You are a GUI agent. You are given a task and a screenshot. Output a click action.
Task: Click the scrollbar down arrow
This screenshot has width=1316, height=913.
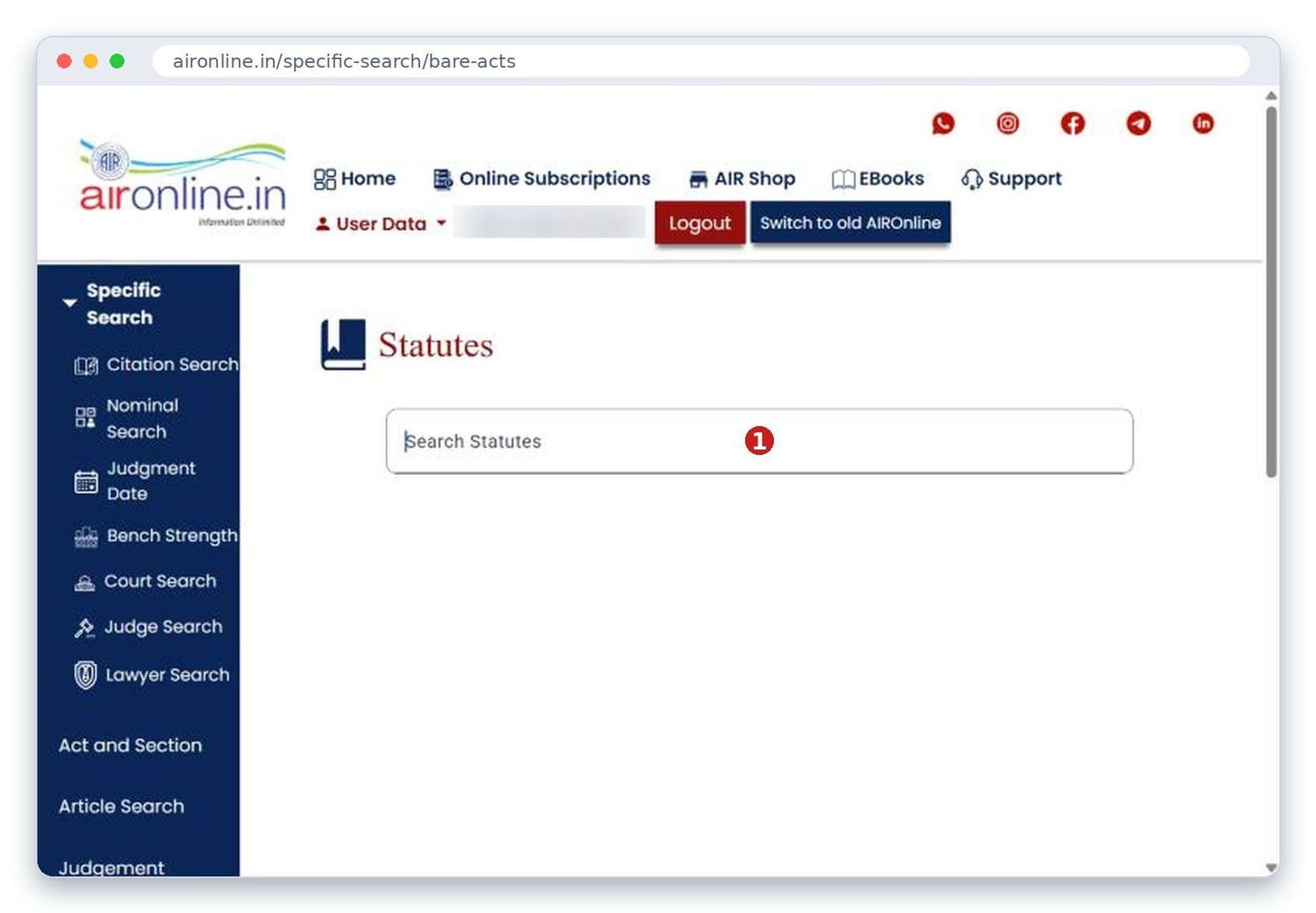(1271, 867)
